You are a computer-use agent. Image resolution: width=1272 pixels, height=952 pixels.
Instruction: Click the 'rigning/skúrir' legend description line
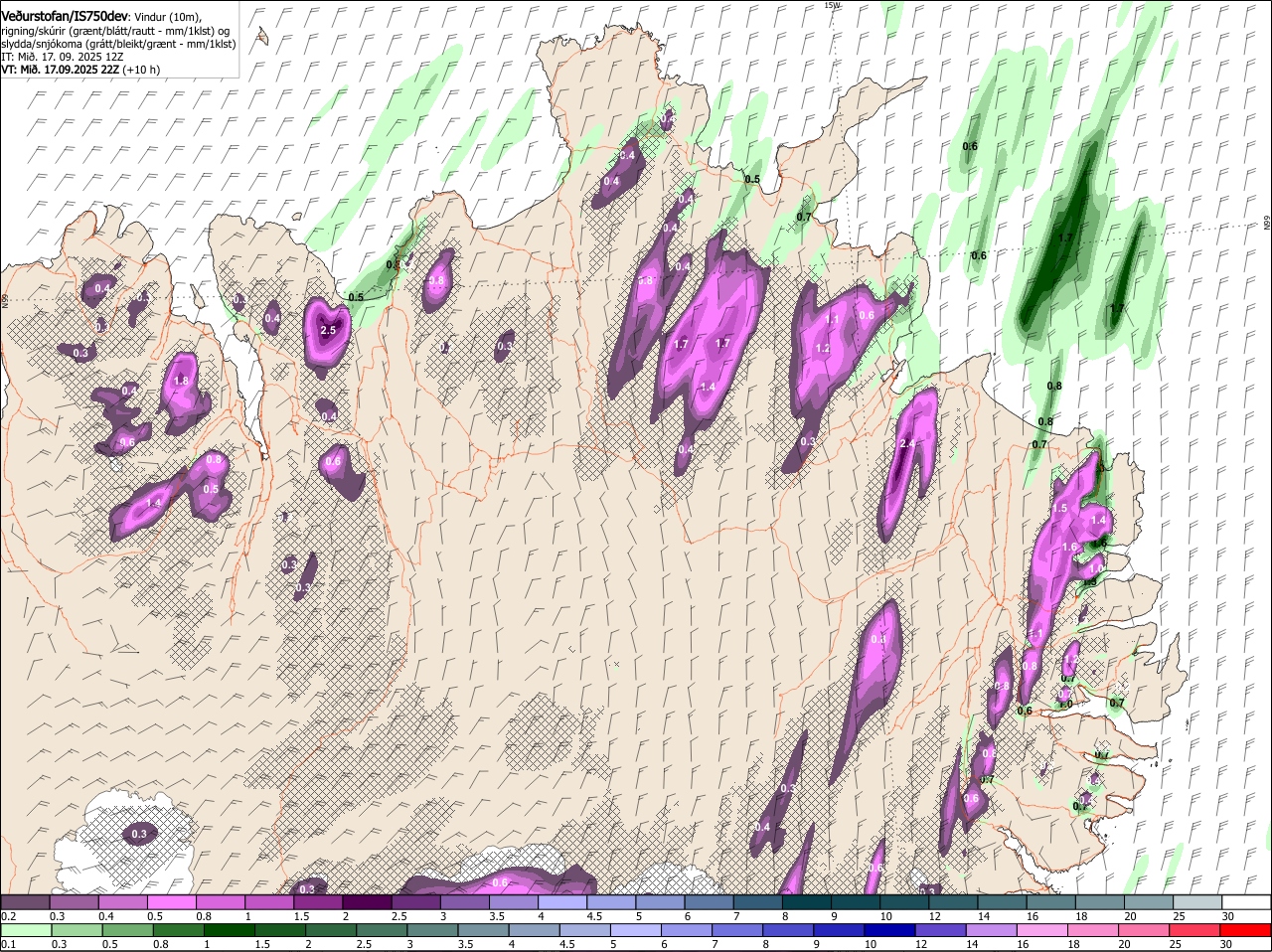click(x=115, y=31)
